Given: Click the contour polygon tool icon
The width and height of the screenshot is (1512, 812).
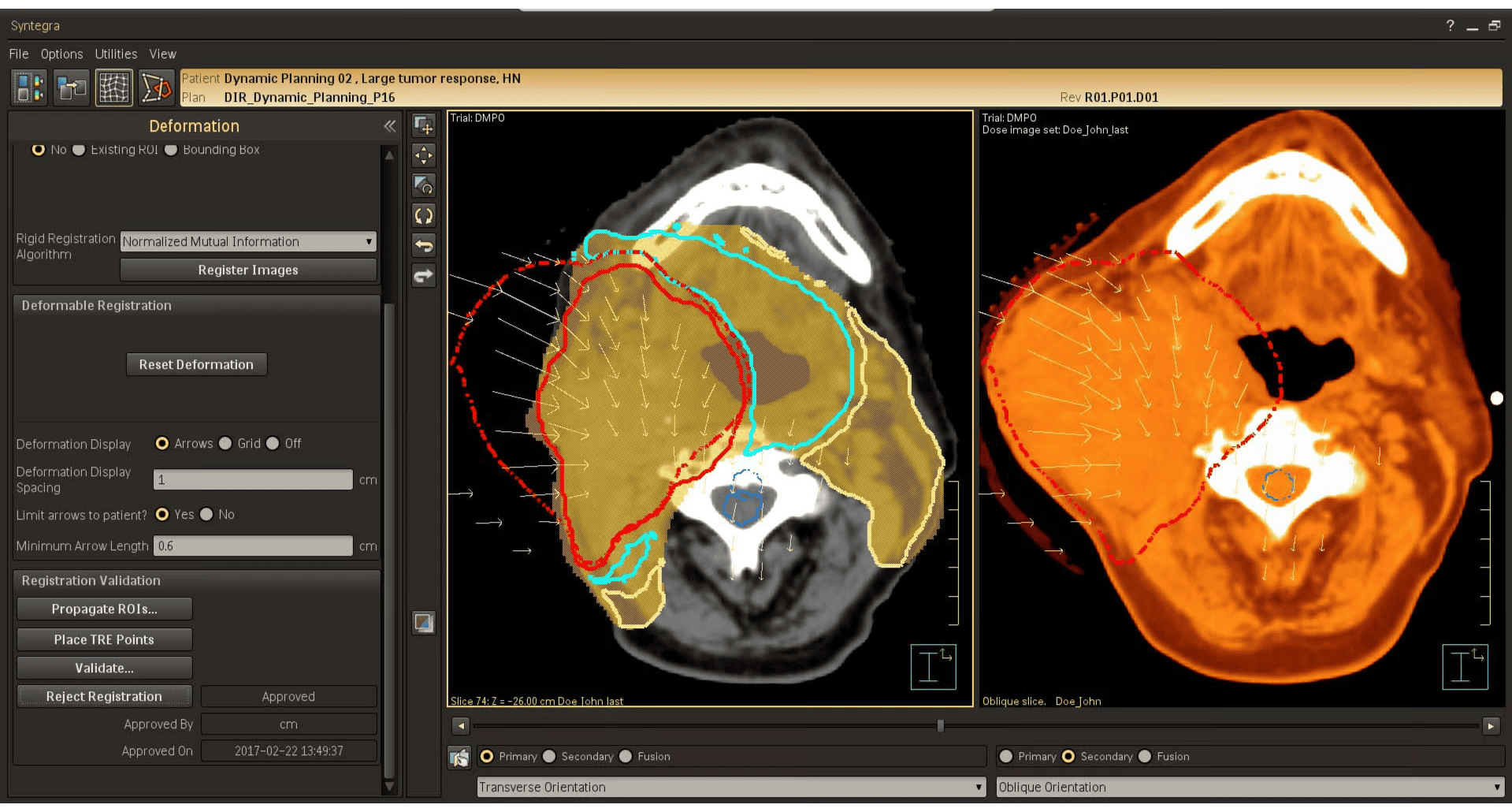Looking at the screenshot, I should [155, 88].
